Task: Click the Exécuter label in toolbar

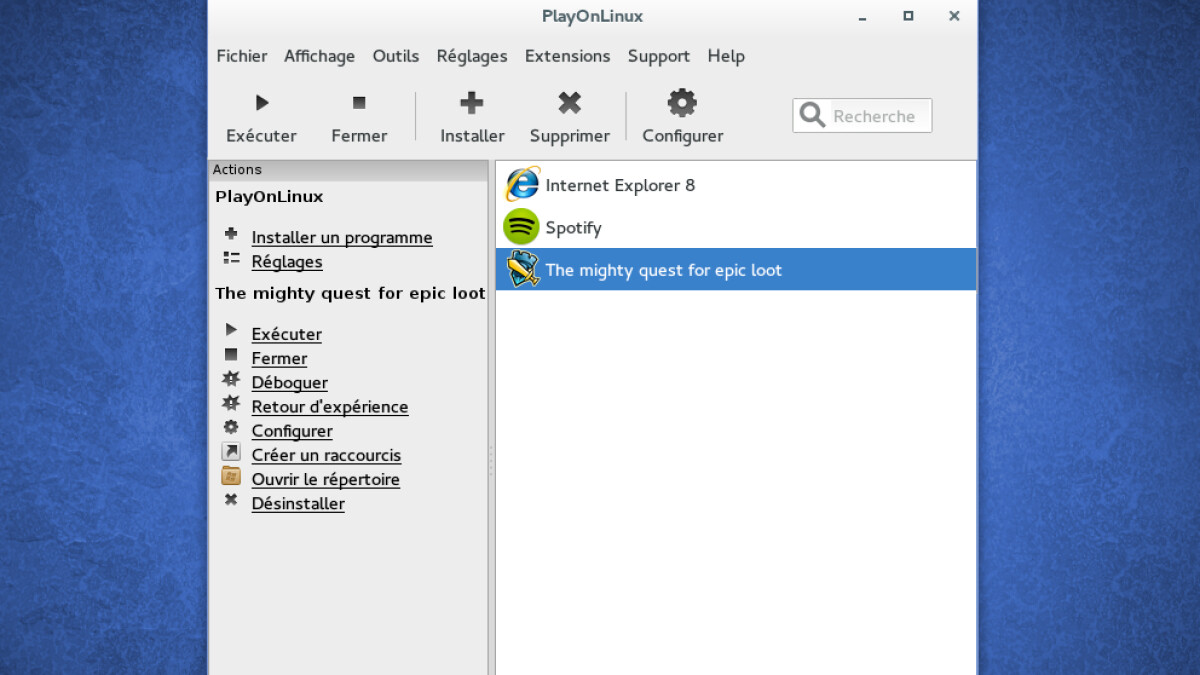Action: click(x=261, y=136)
